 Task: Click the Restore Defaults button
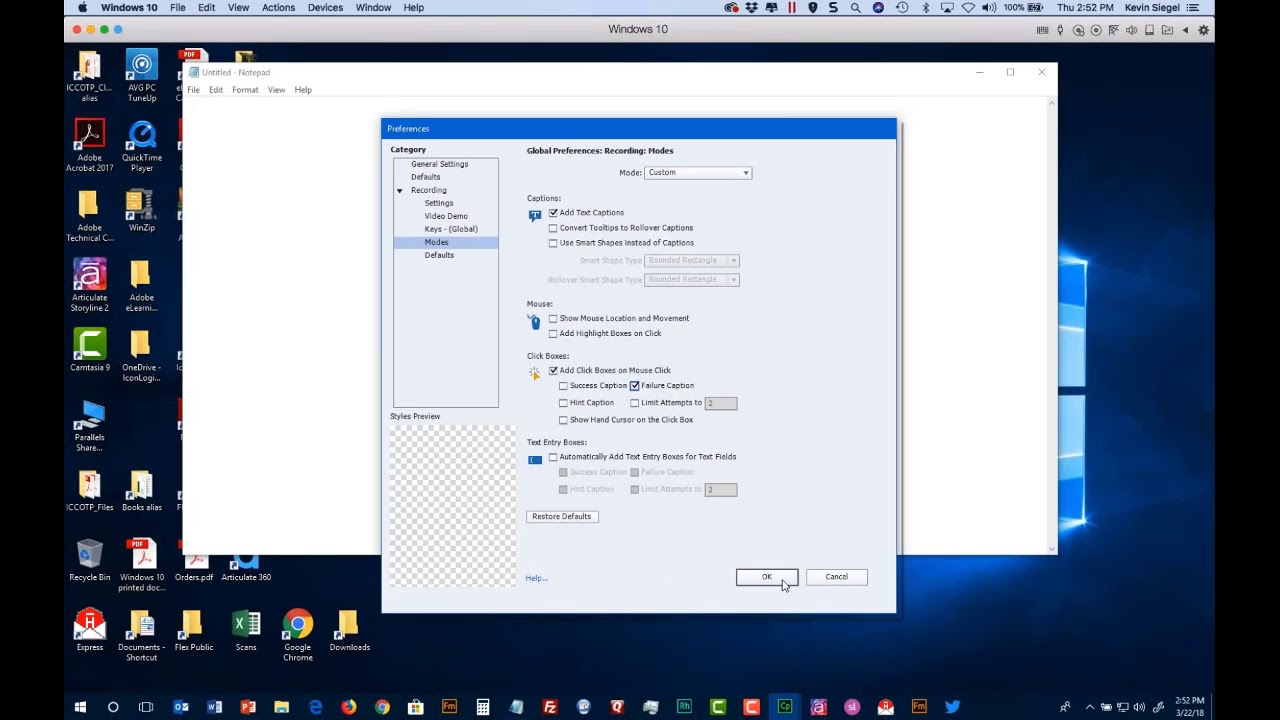[562, 517]
